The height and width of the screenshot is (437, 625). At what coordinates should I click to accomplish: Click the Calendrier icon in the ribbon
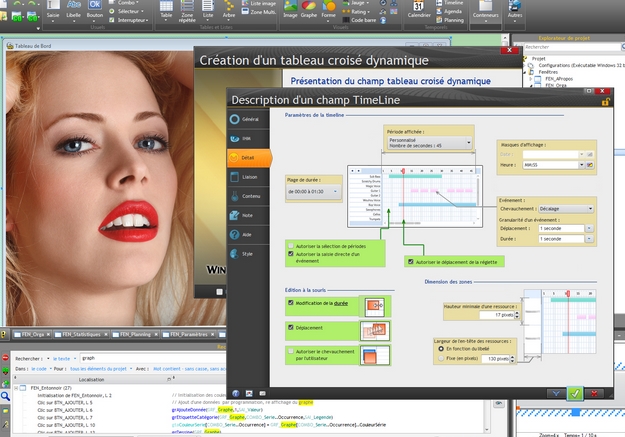(x=419, y=10)
